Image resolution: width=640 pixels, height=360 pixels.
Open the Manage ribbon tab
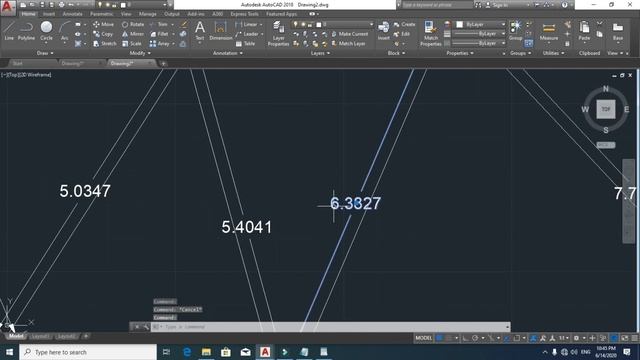147,14
